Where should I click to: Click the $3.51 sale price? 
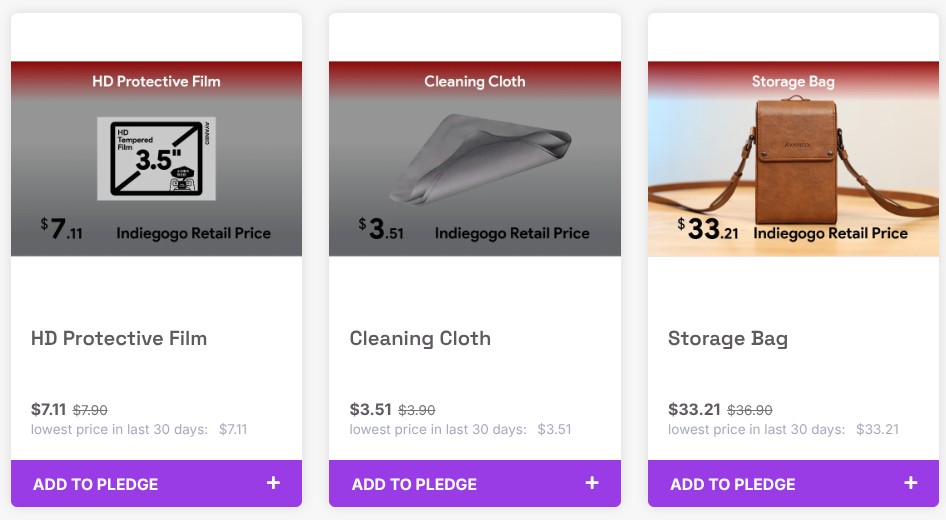point(370,409)
